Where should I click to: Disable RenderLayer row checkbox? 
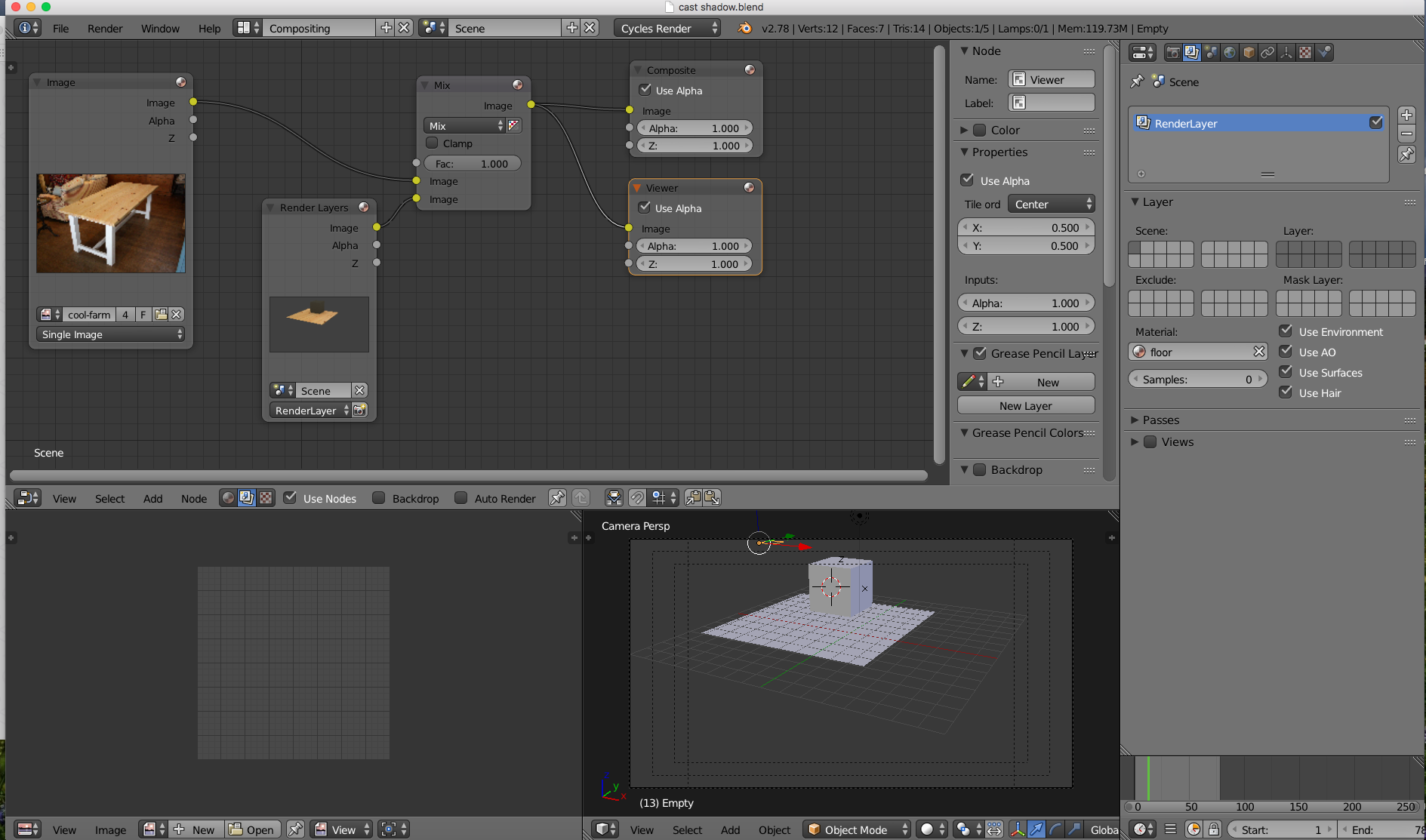(1376, 122)
